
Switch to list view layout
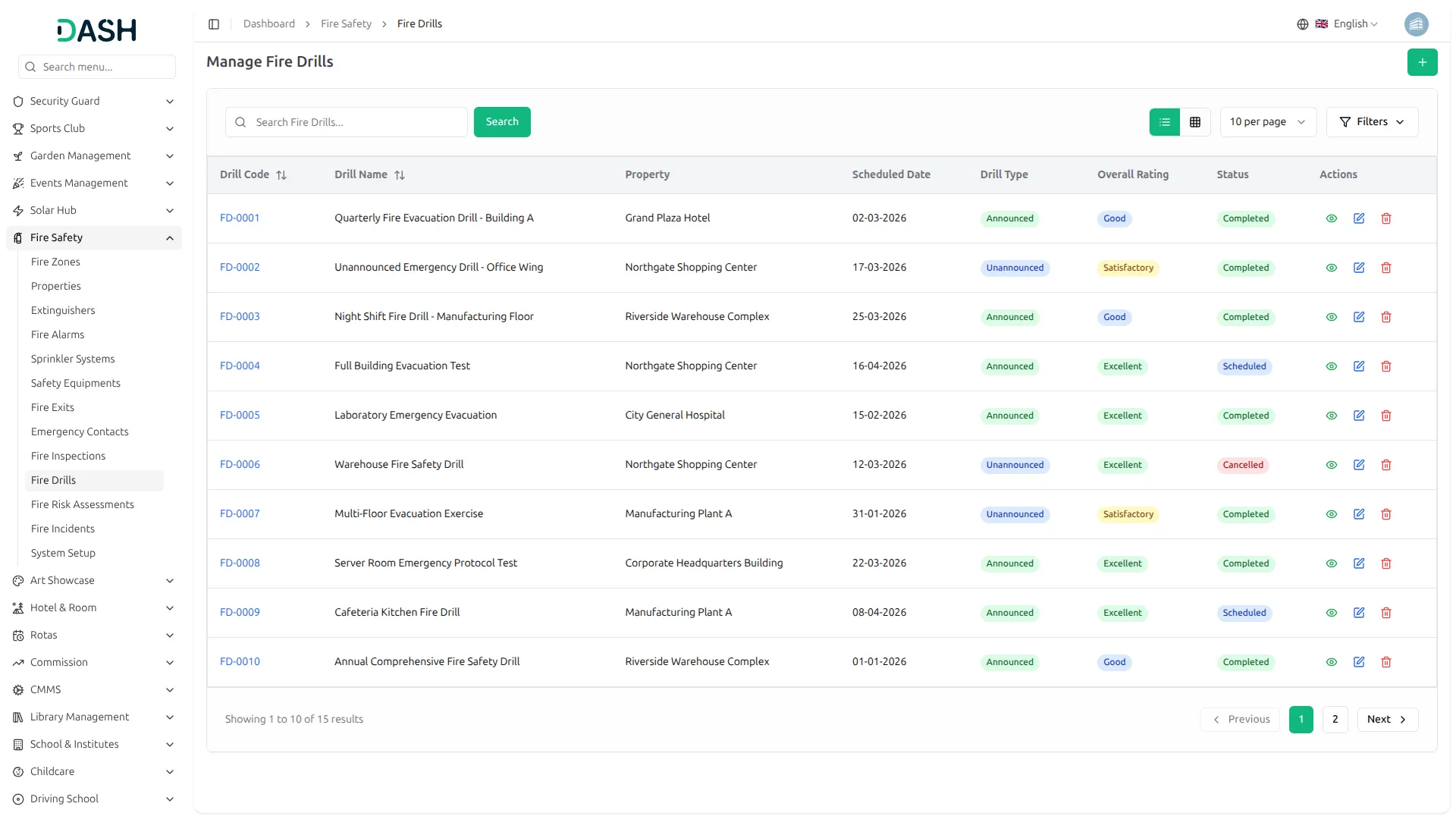[x=1164, y=122]
